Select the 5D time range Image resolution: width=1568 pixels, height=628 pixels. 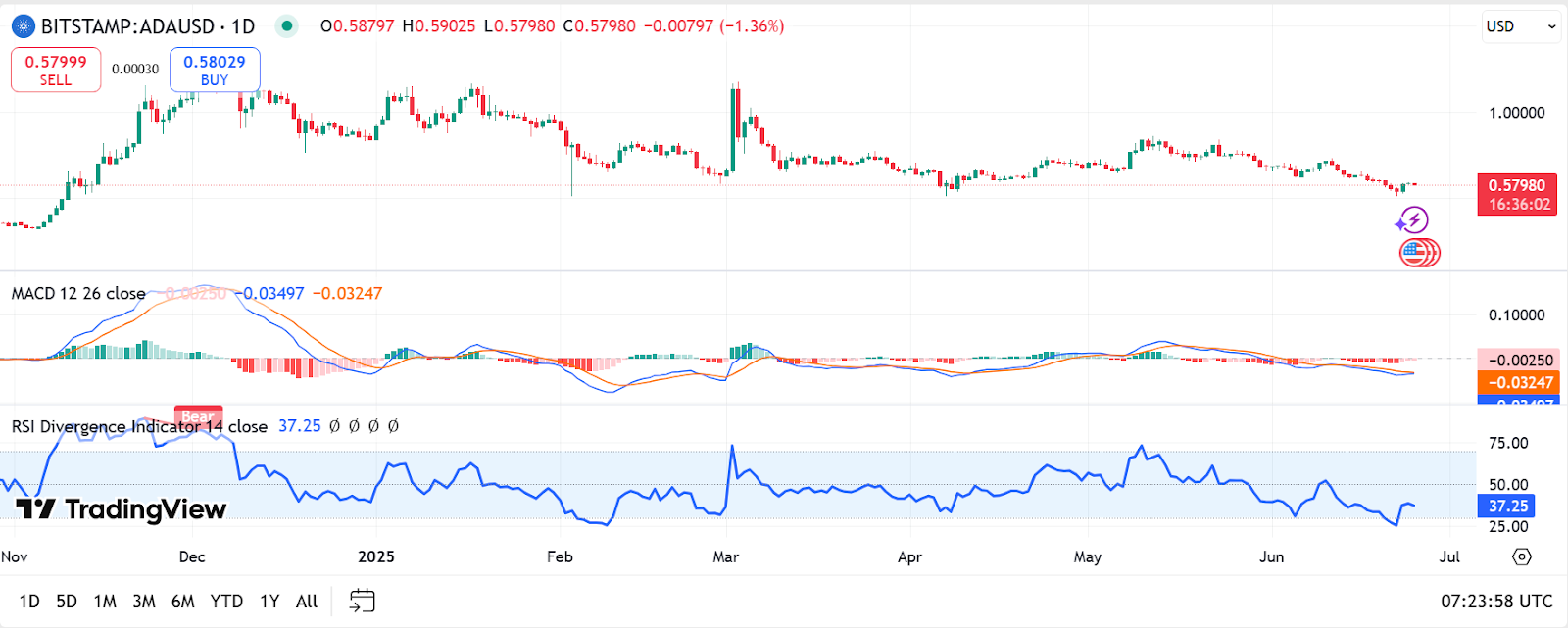point(67,602)
